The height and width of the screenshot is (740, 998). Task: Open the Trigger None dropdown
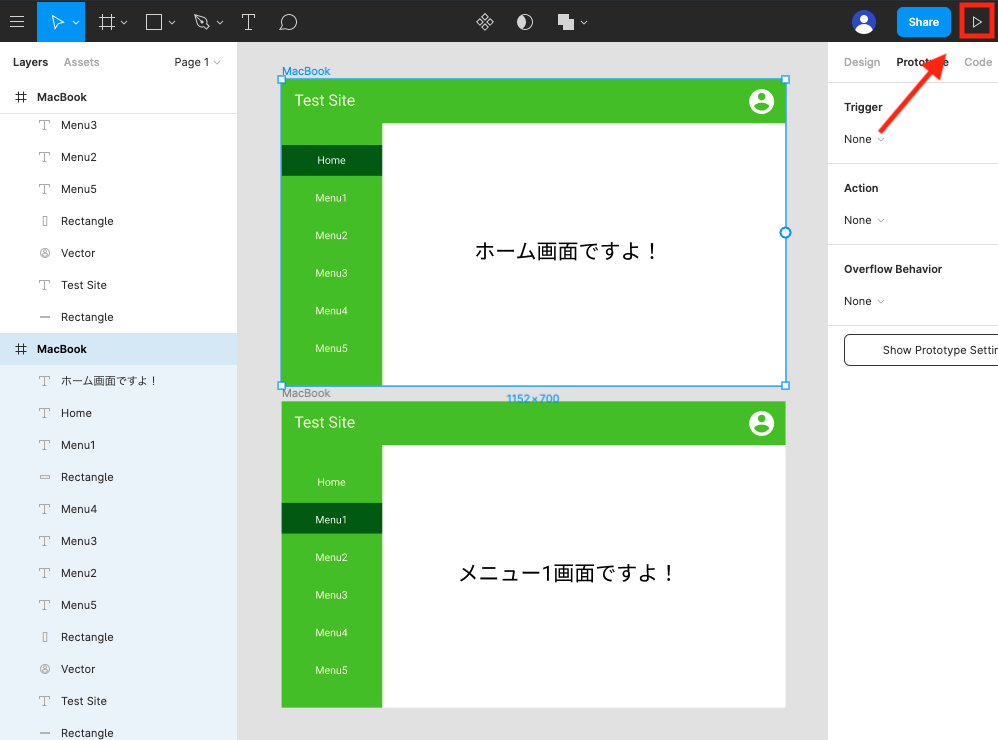pos(864,139)
